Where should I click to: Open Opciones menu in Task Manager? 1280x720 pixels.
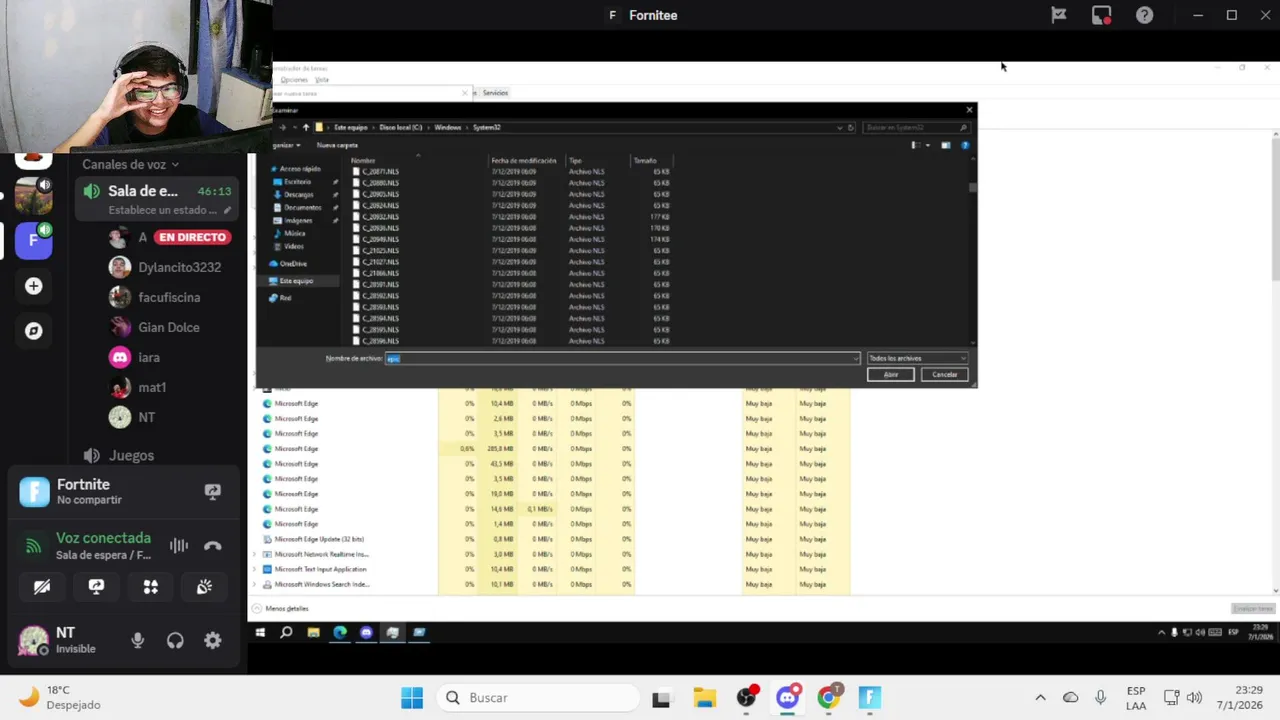pyautogui.click(x=294, y=80)
